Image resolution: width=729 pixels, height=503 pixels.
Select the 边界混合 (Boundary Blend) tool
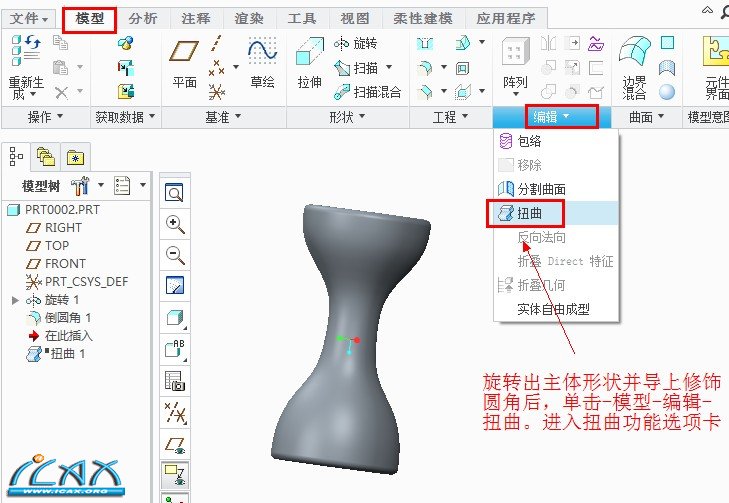pos(635,68)
